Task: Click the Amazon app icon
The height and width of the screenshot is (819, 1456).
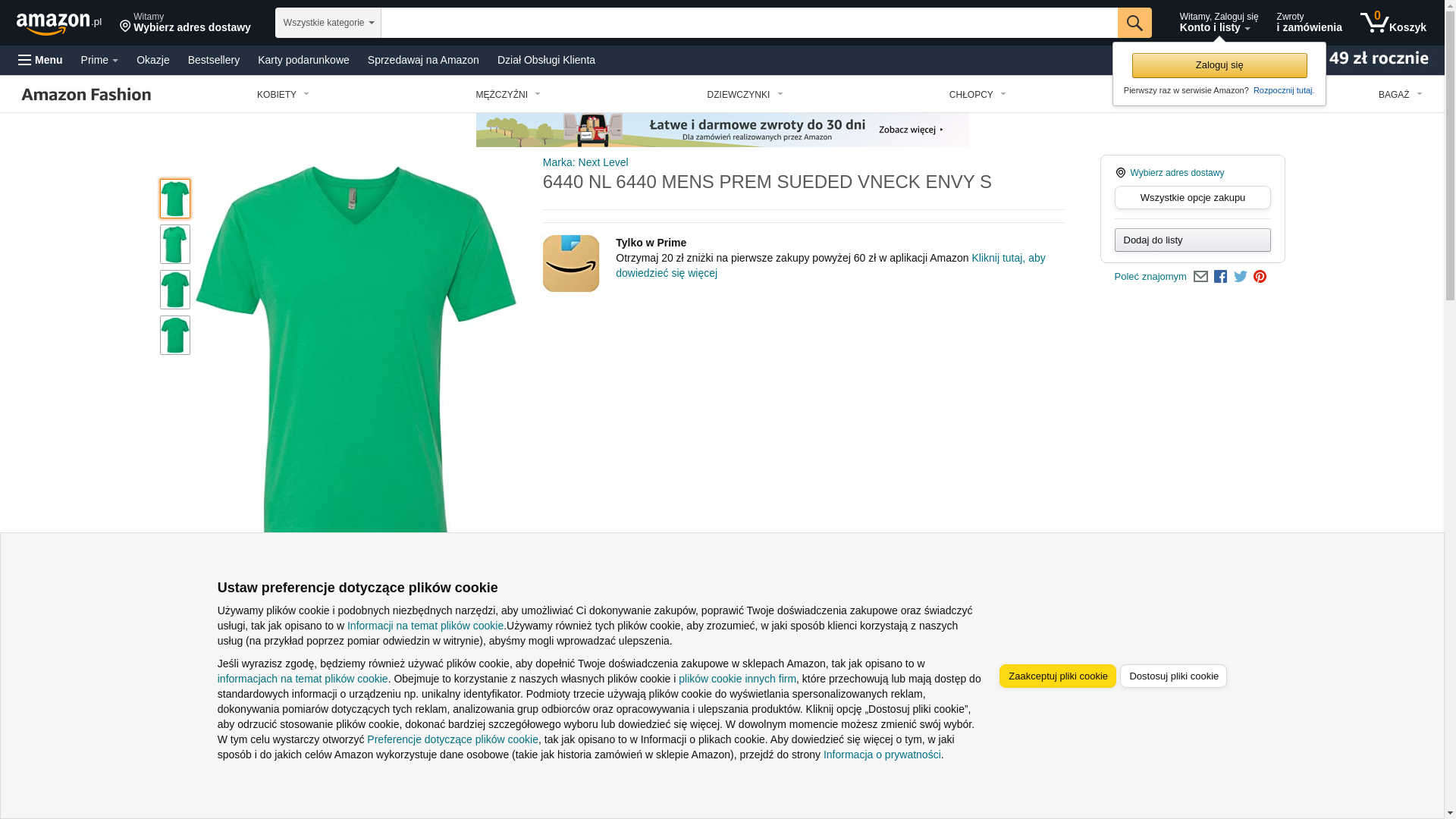Action: 570,263
